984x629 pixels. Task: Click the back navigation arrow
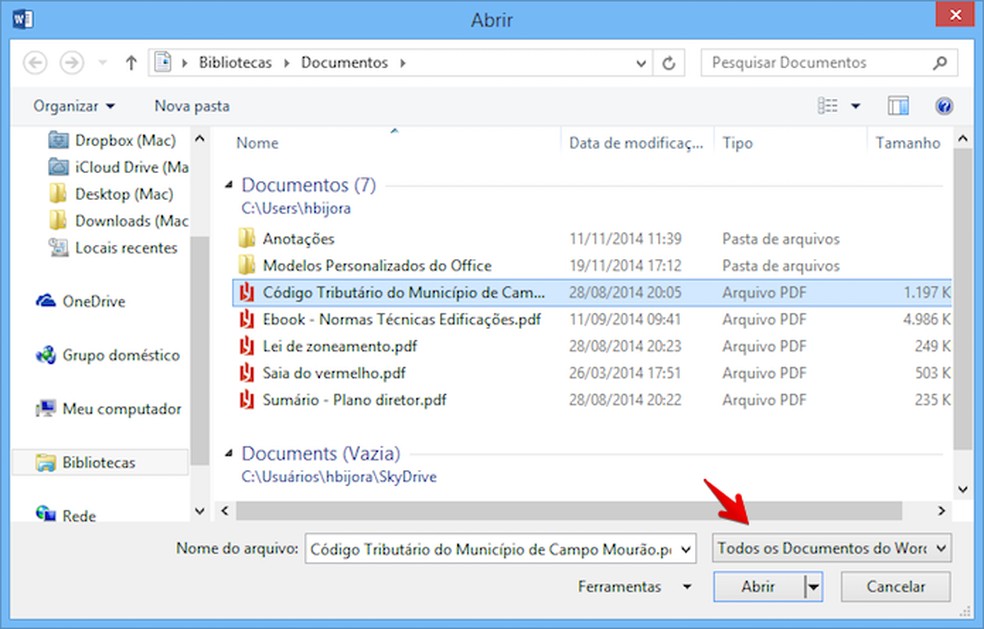34,62
